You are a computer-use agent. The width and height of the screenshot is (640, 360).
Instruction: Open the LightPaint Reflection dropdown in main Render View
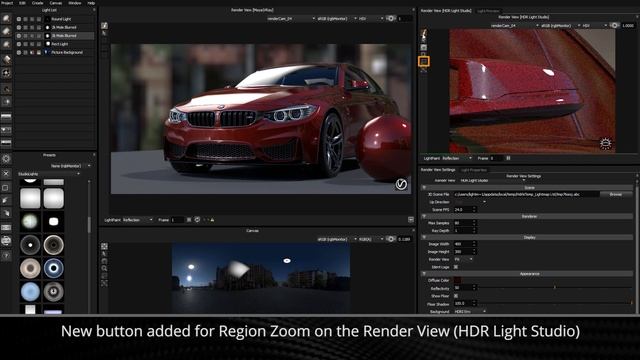137,220
